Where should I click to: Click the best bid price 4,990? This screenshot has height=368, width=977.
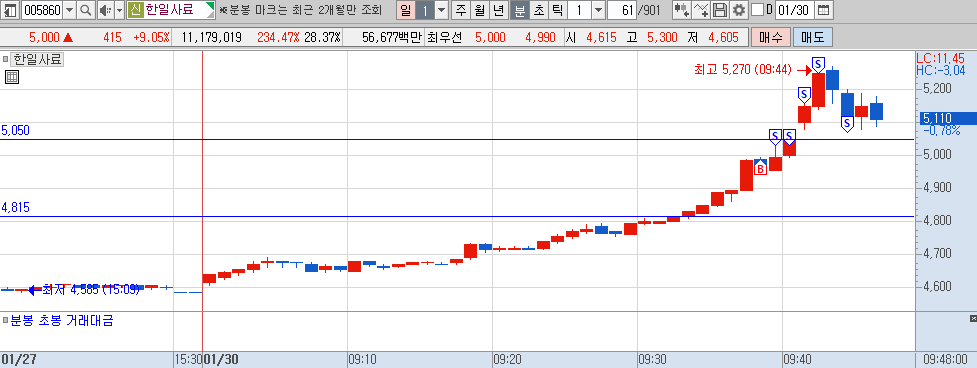[x=540, y=38]
